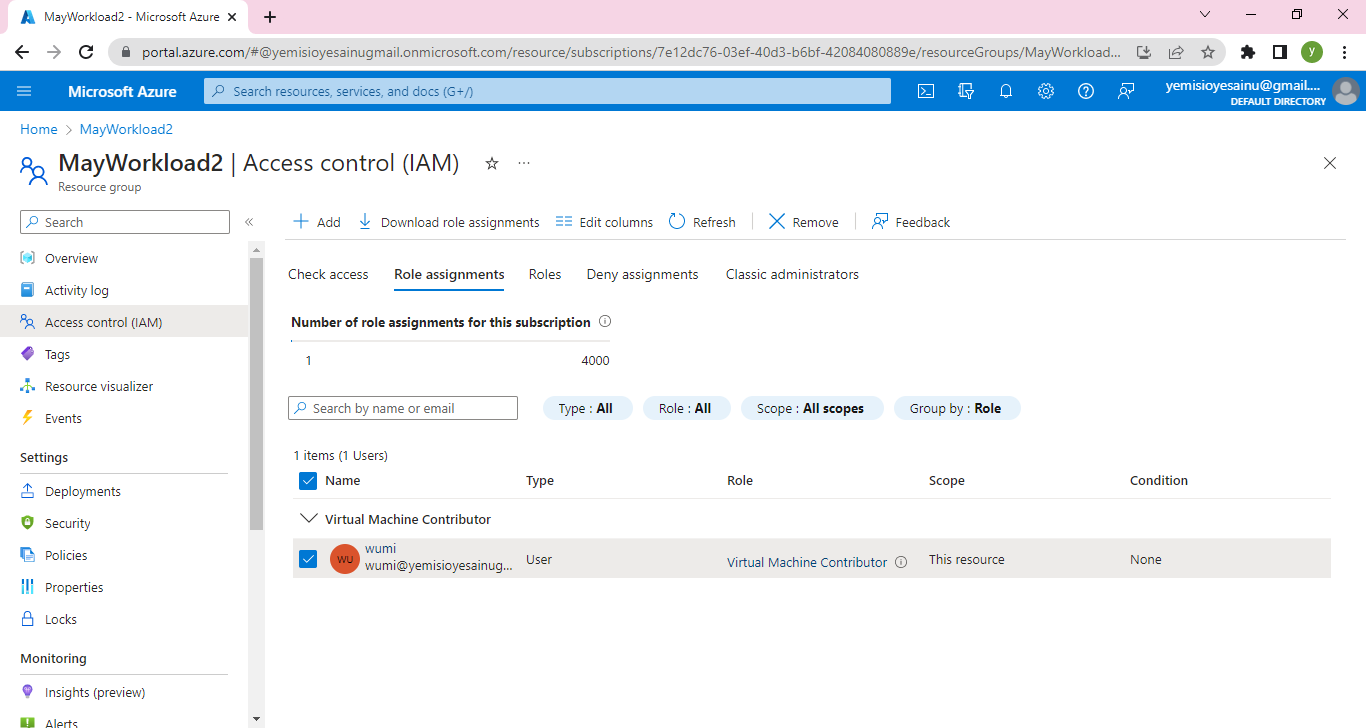Launch Cloud Shell from the top bar

tap(926, 91)
